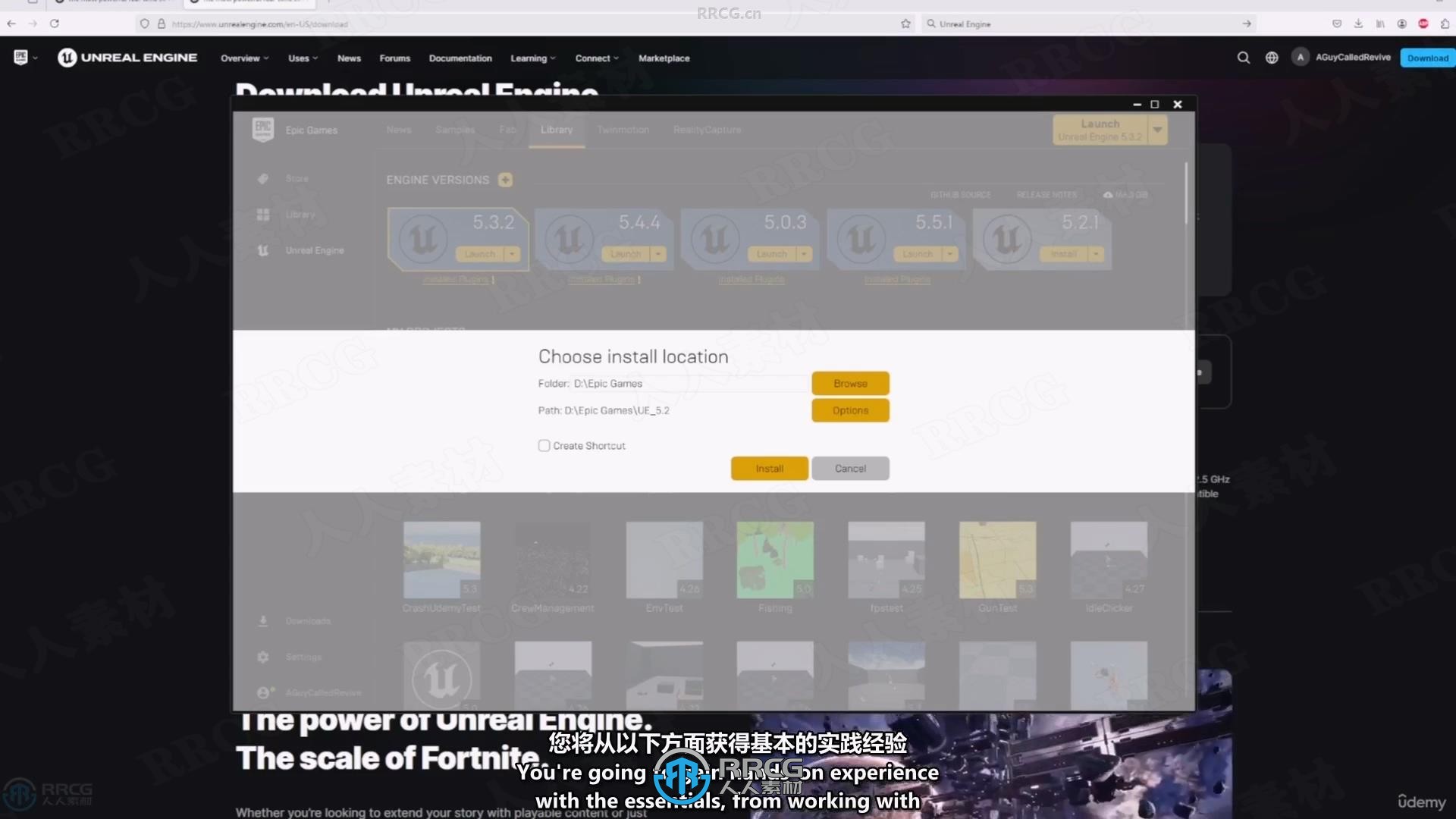Image resolution: width=1456 pixels, height=819 pixels.
Task: Open the EnvTest project thumbnail
Action: tap(664, 560)
